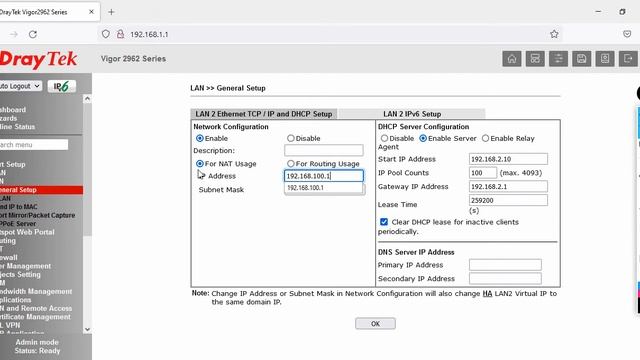Choose For NAT Usage option

pos(200,164)
